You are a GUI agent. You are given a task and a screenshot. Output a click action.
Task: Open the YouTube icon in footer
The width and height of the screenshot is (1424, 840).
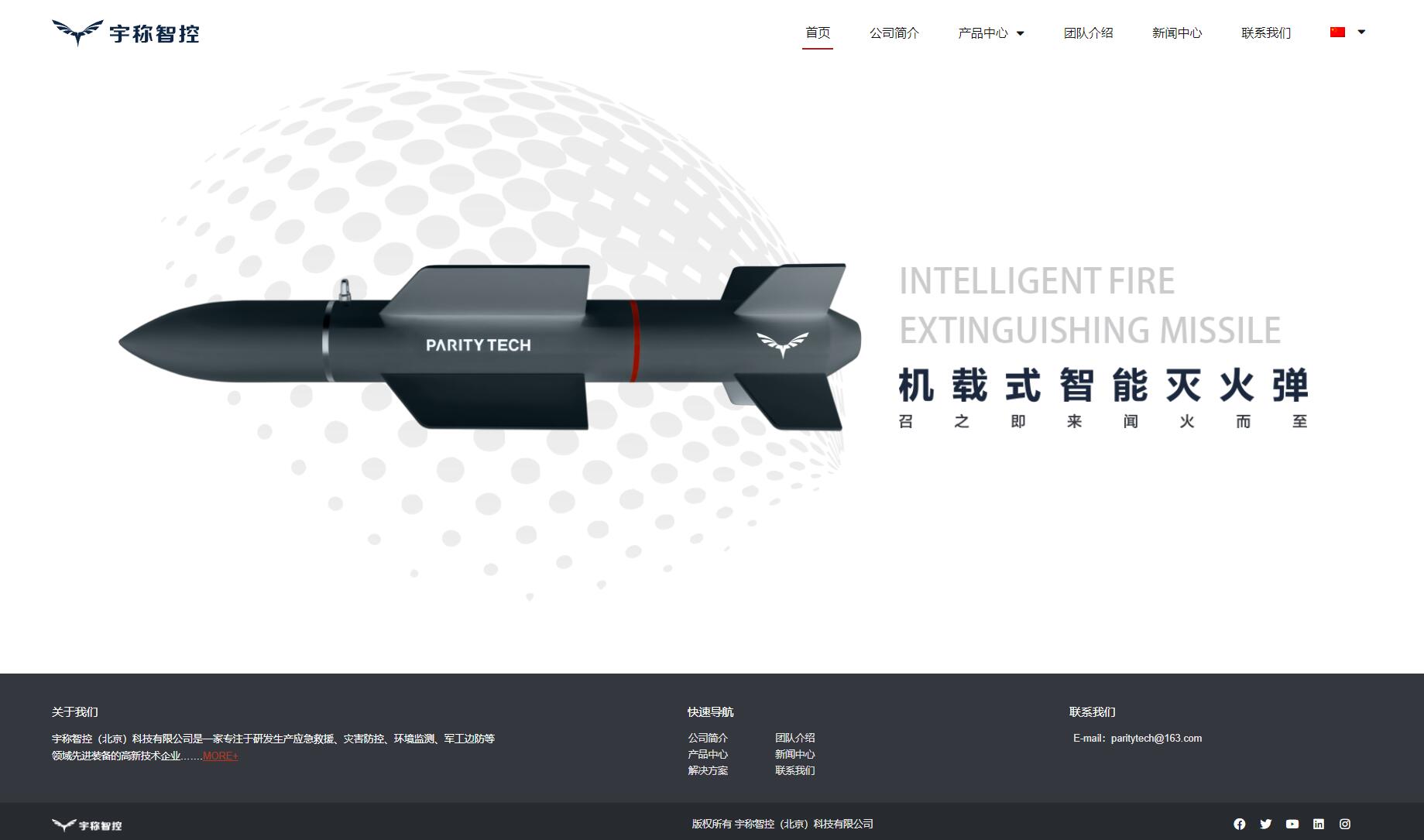click(x=1292, y=824)
